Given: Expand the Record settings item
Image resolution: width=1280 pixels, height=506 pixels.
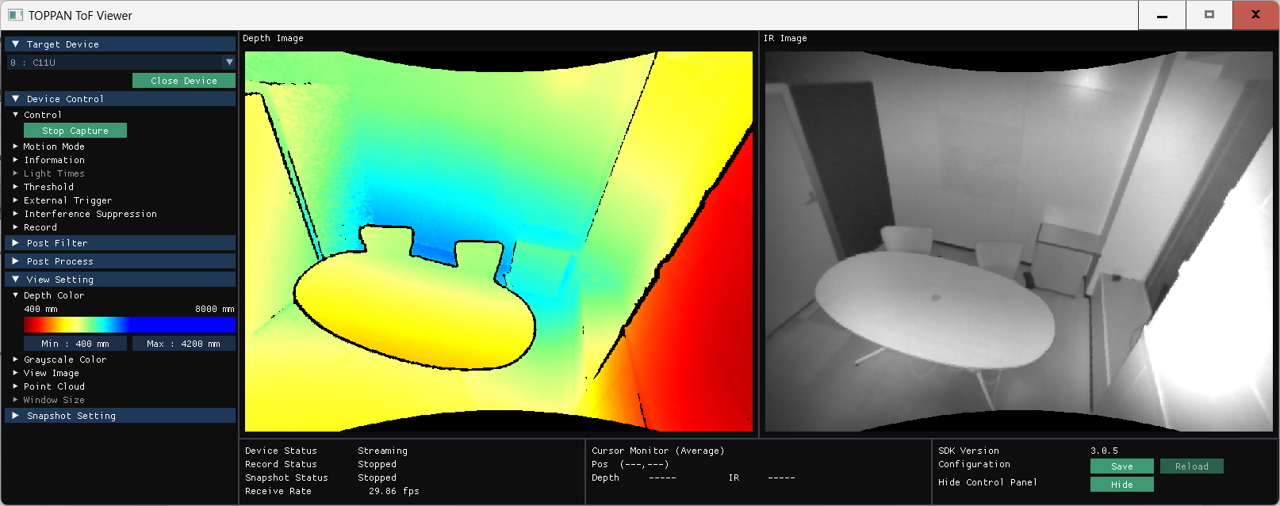Looking at the screenshot, I should pyautogui.click(x=40, y=227).
